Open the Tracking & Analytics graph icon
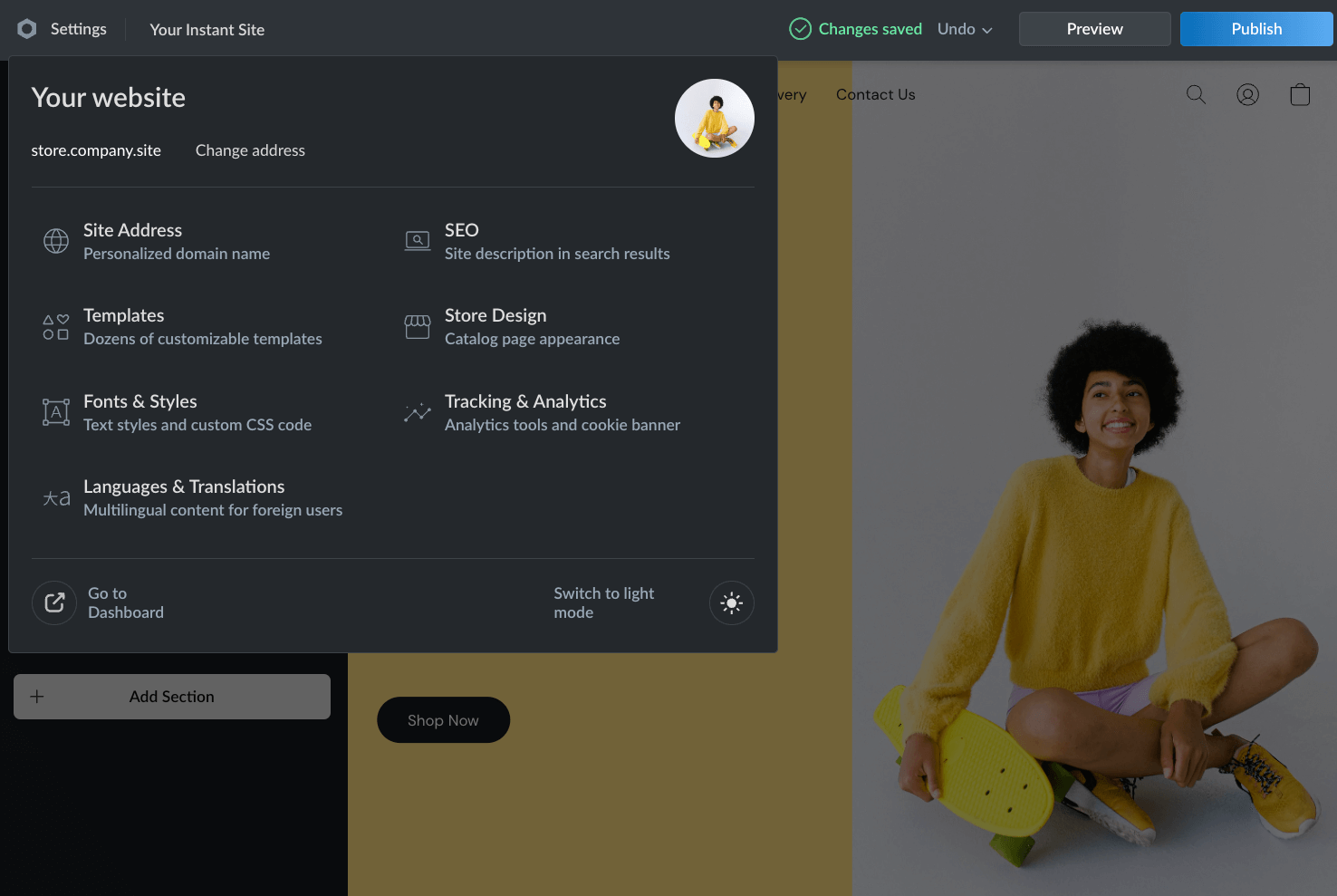The width and height of the screenshot is (1337, 896). pos(417,412)
